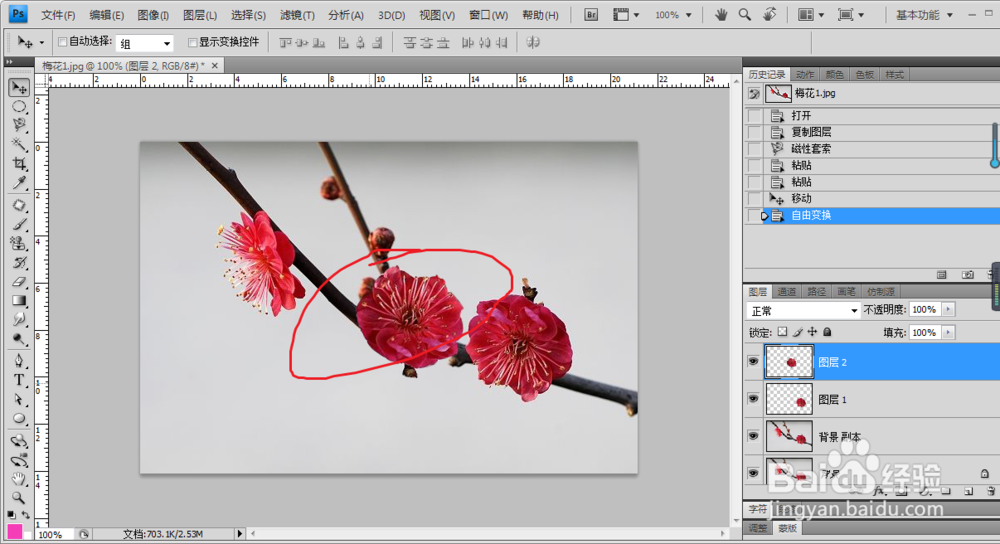Select the Magnetic Lasso tool

(19, 125)
